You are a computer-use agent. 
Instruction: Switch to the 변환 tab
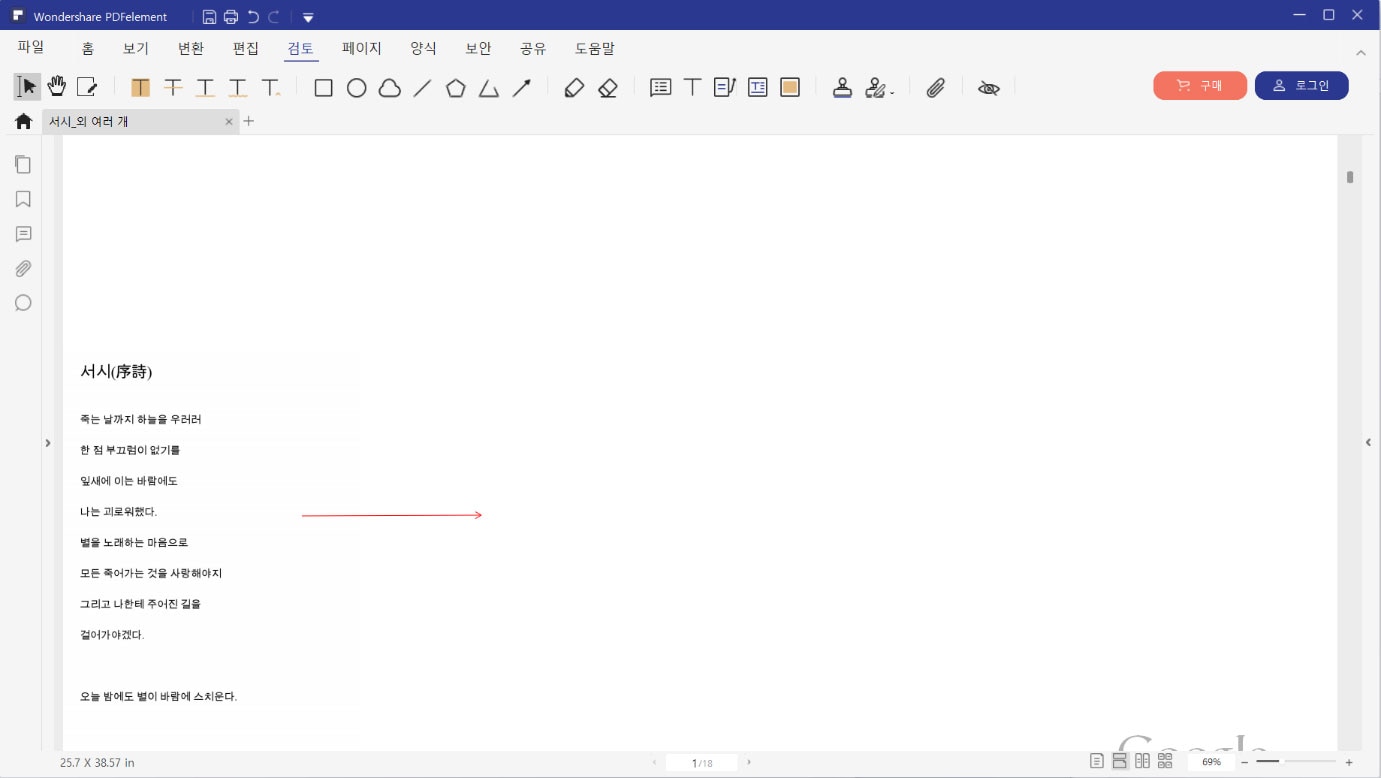pyautogui.click(x=191, y=48)
